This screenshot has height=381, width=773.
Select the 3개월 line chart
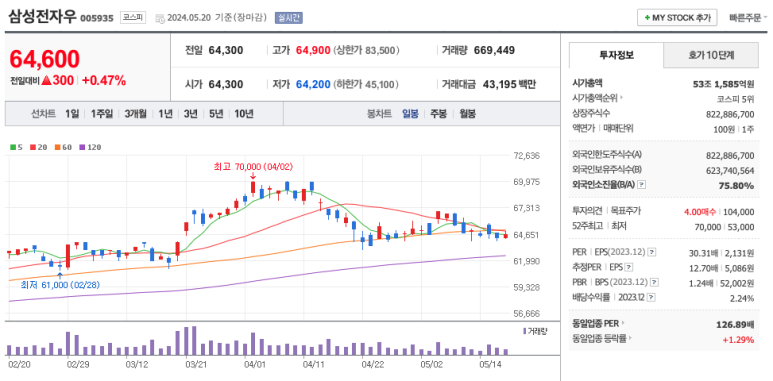136,114
